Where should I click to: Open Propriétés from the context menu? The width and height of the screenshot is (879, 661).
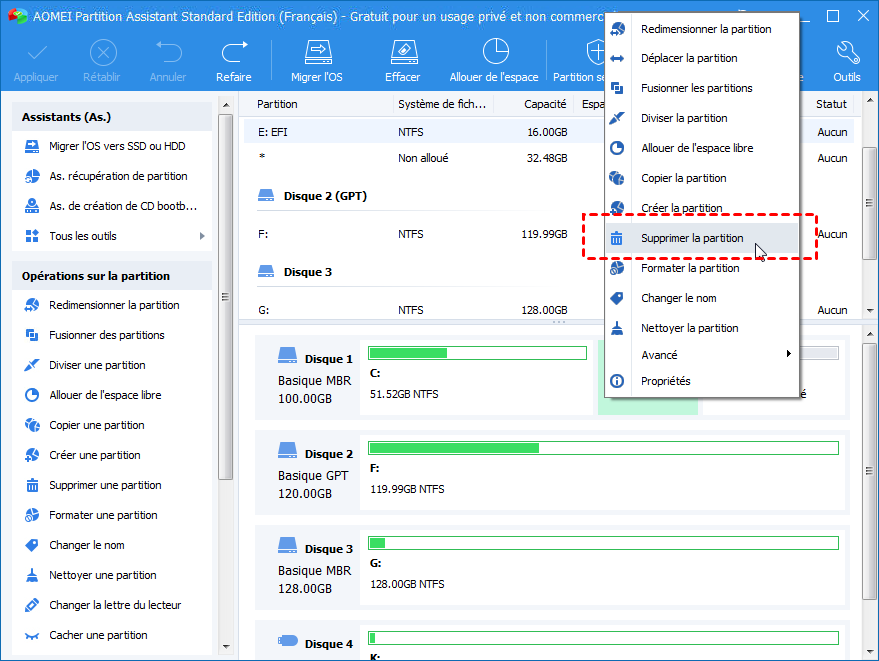click(x=702, y=381)
